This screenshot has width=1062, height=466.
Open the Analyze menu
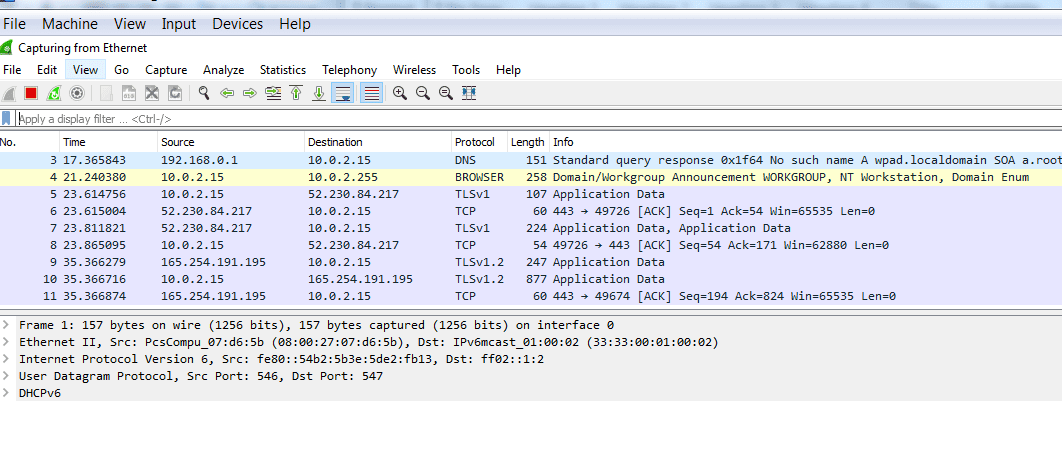224,70
